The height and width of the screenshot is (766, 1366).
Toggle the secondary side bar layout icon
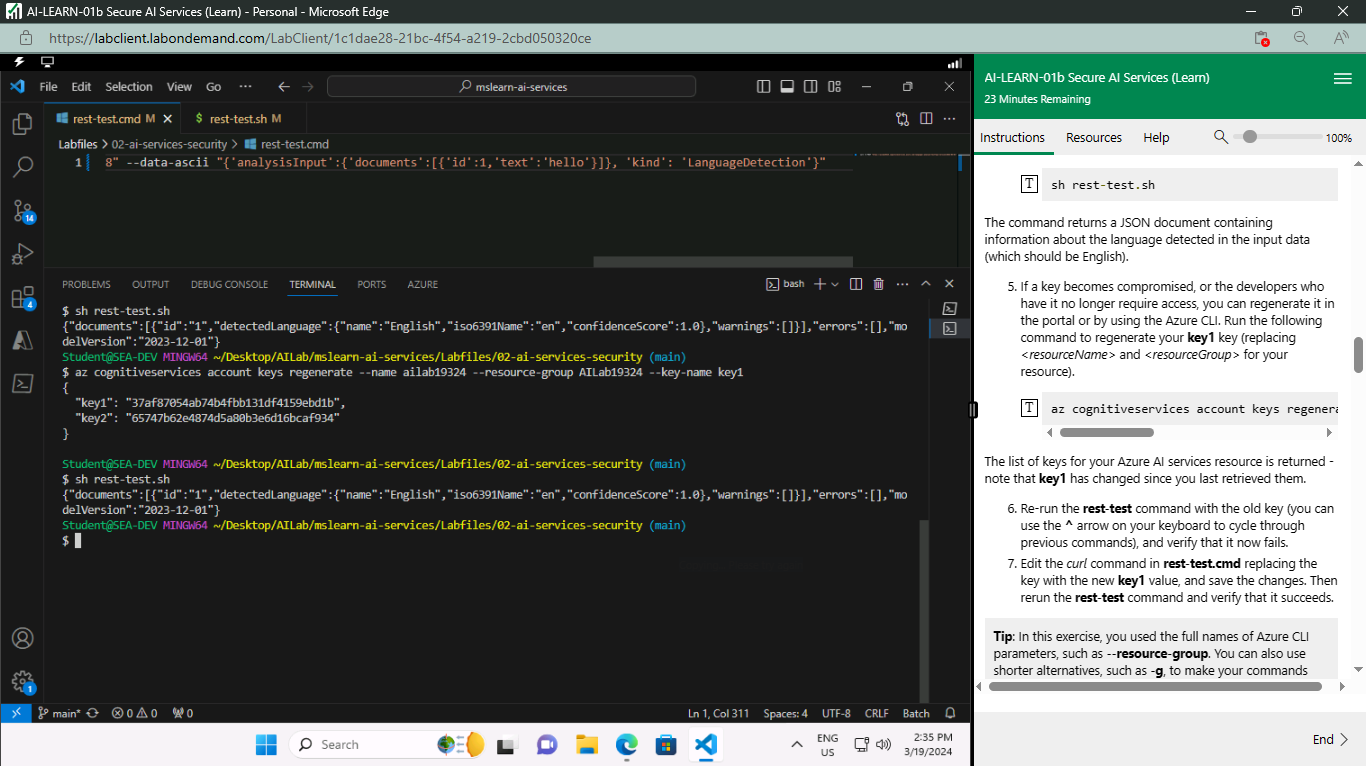(x=811, y=87)
